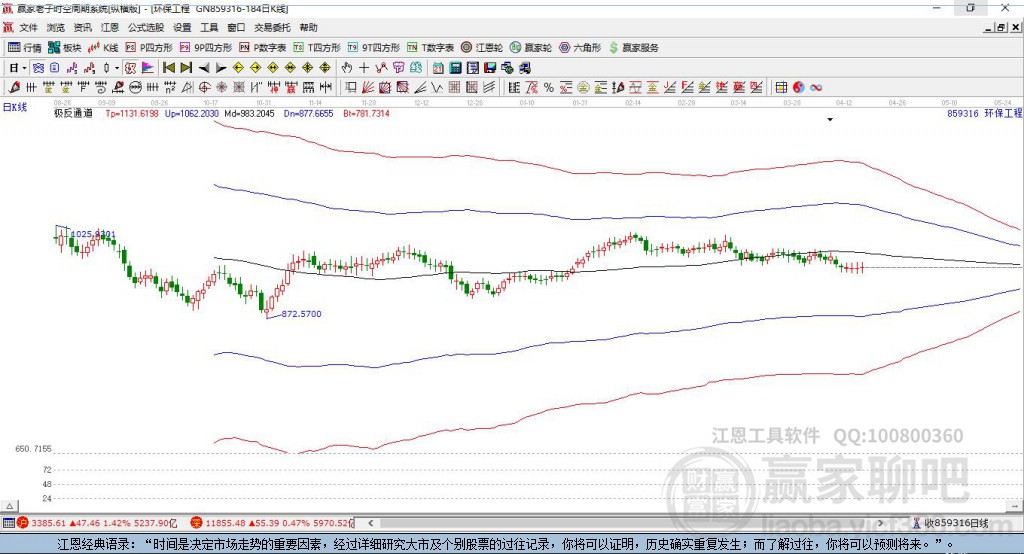Viewport: 1024px width, 554px height.
Task: Click the 3385.61 index in status bar
Action: coord(48,523)
